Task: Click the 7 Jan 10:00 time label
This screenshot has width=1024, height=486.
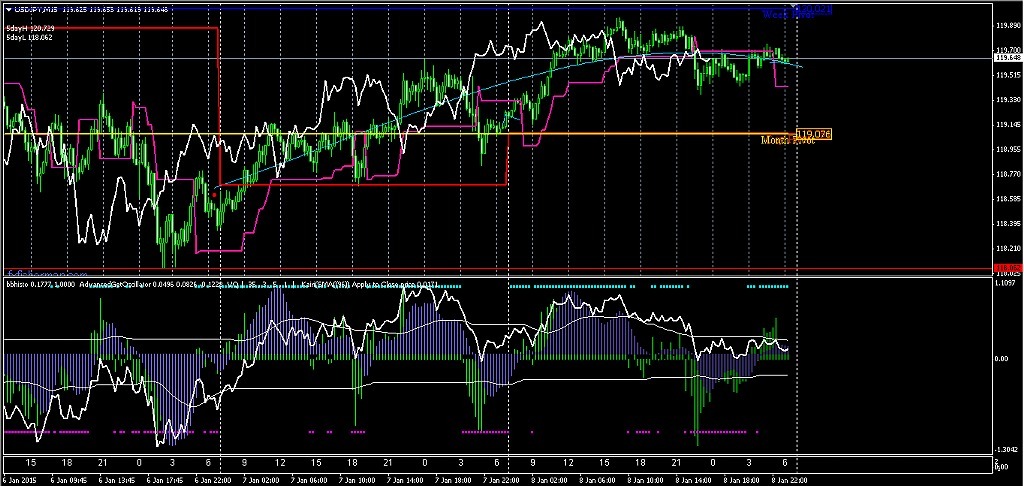Action: 359,479
